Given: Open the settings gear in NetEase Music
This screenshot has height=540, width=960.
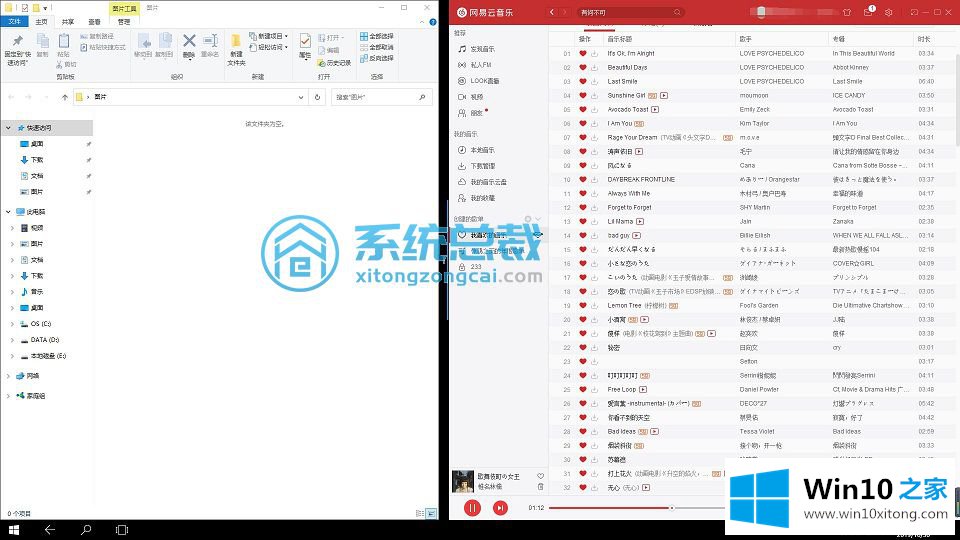Looking at the screenshot, I should coord(888,12).
